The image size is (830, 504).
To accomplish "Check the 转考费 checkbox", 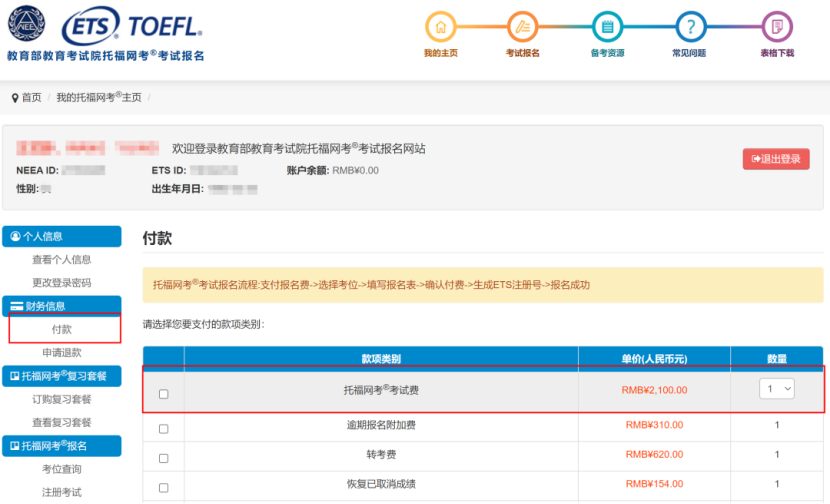I will (x=164, y=458).
